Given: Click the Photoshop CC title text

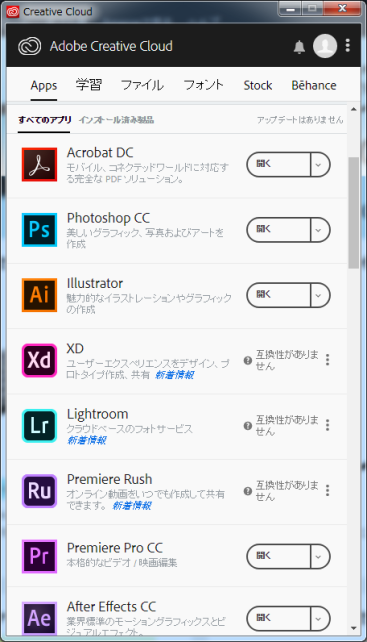Looking at the screenshot, I should coord(108,218).
